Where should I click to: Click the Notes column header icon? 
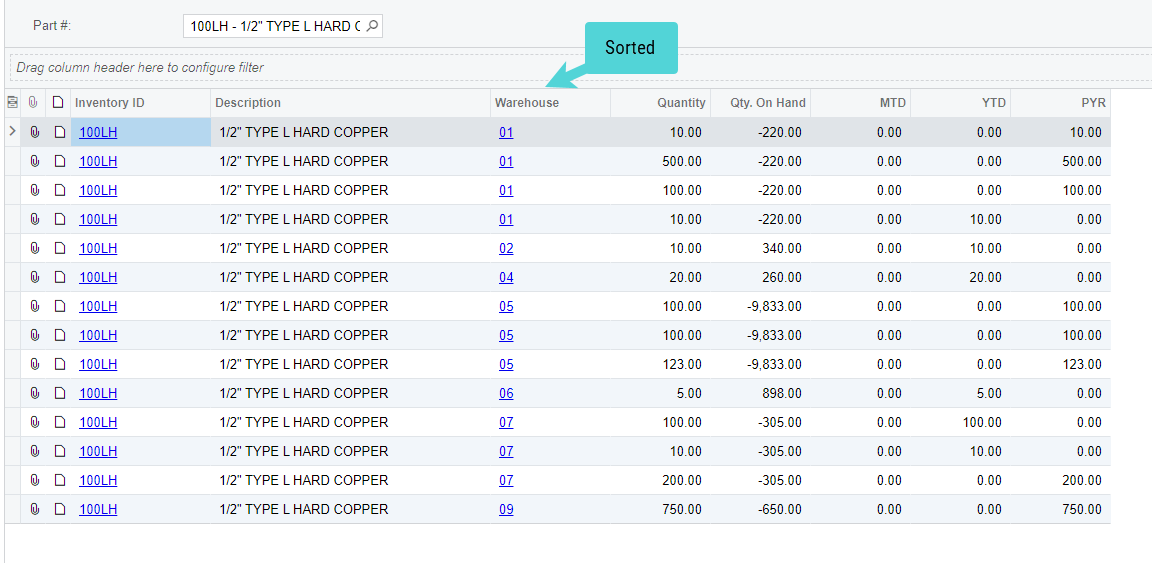point(58,103)
